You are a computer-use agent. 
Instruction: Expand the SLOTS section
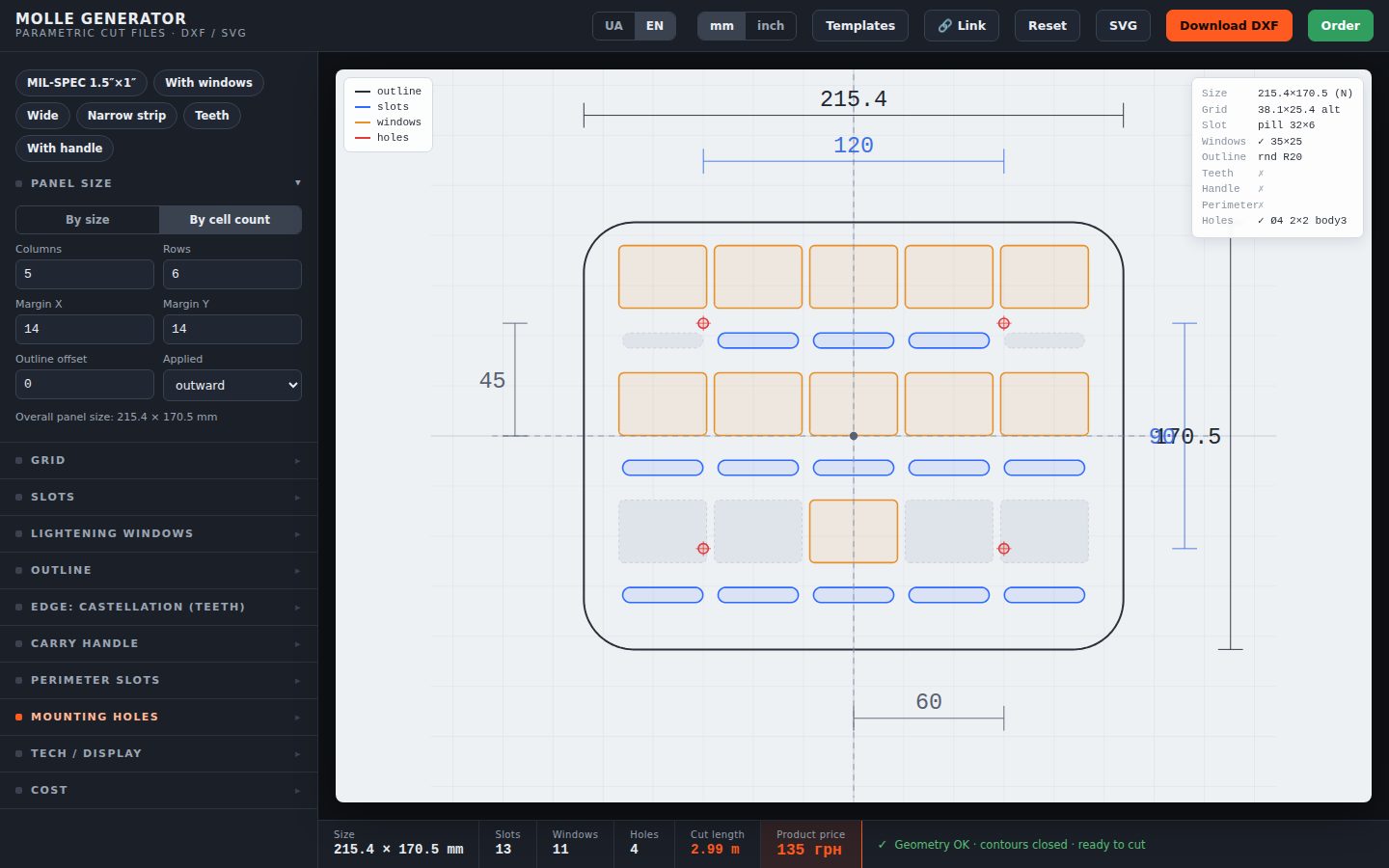point(158,497)
